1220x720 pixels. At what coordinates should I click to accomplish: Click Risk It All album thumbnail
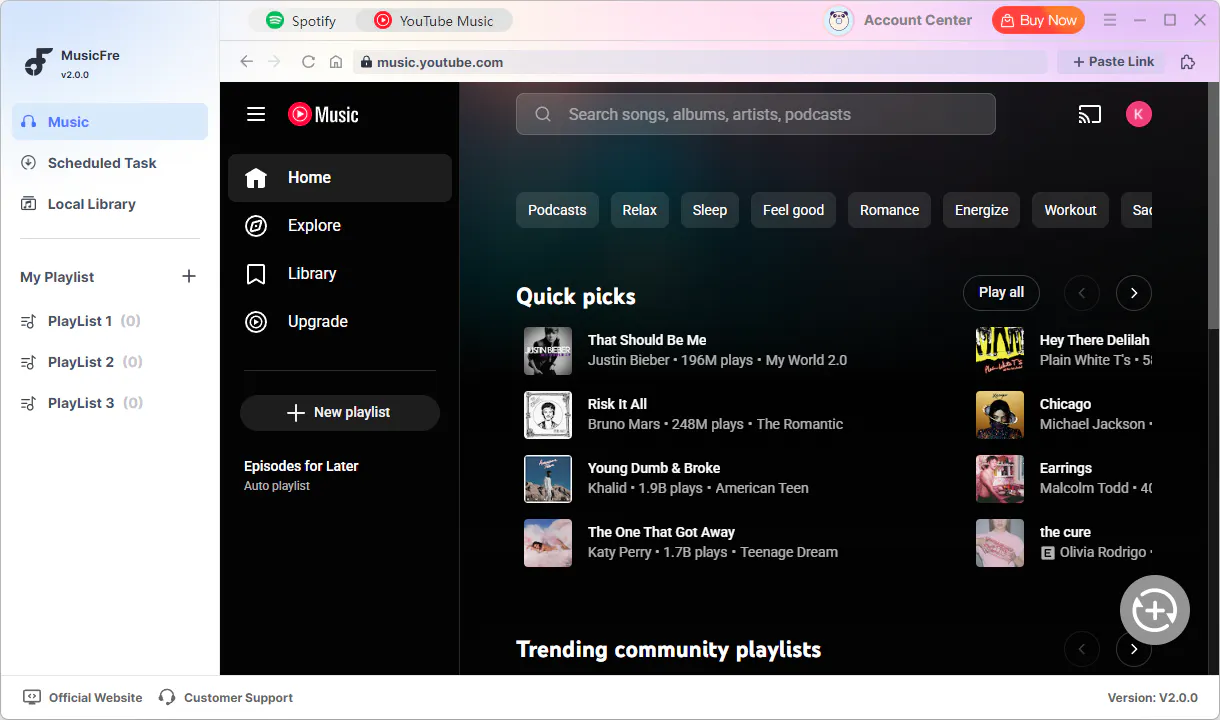548,415
